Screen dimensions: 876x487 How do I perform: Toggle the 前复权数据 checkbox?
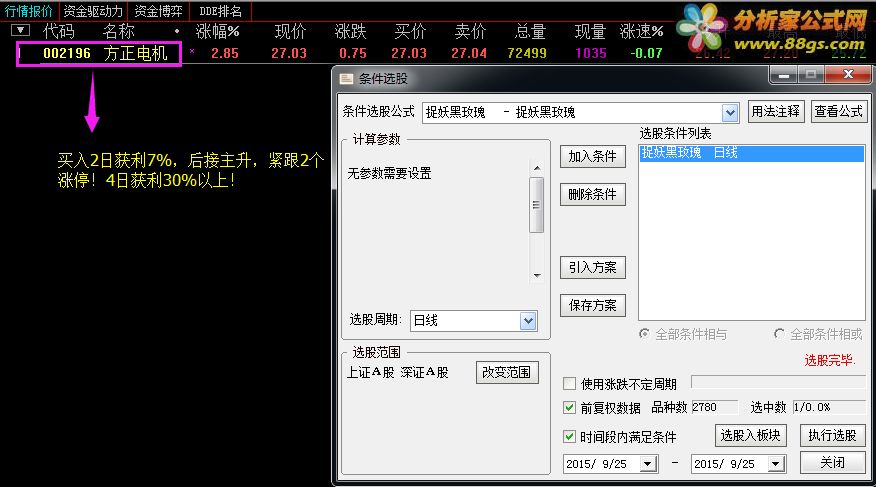pyautogui.click(x=569, y=408)
